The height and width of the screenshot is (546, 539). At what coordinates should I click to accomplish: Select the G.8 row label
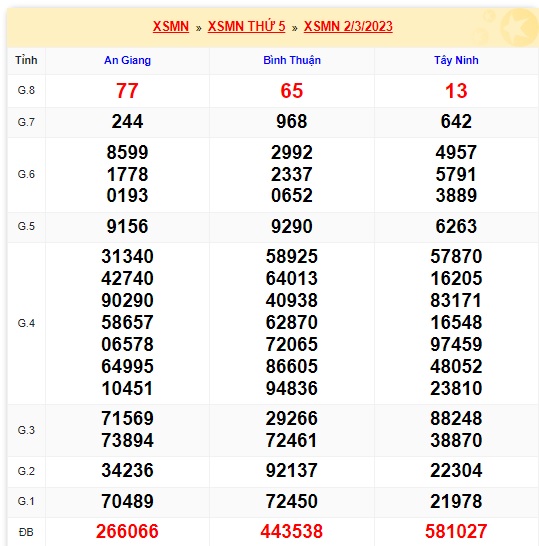(x=26, y=90)
